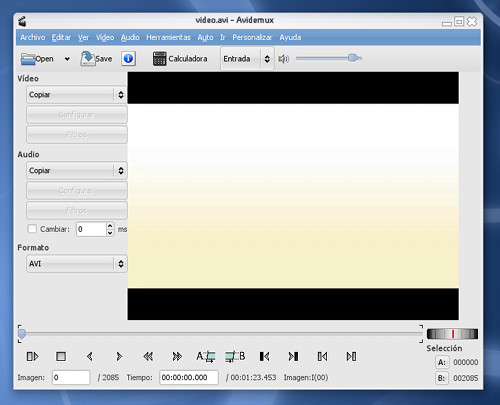Viewport: 500px width, 405px height.
Task: Go to next frame arrow
Action: click(119, 357)
